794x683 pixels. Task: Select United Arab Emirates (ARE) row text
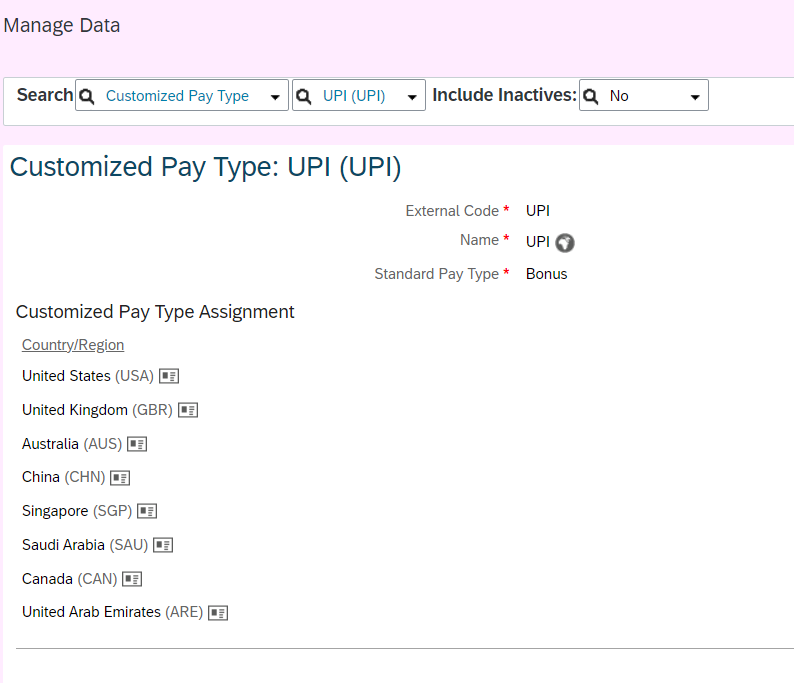112,612
